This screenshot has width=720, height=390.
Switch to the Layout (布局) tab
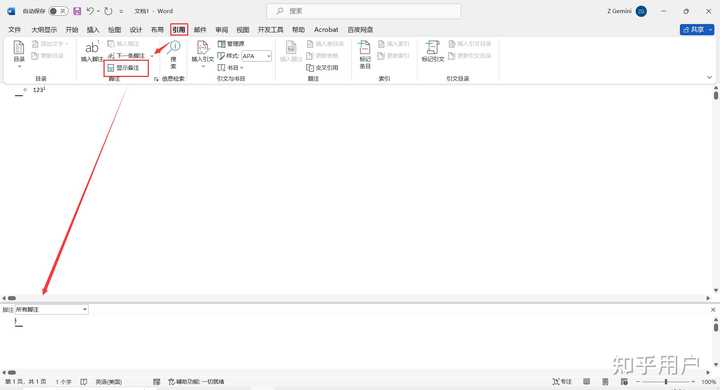pyautogui.click(x=157, y=29)
